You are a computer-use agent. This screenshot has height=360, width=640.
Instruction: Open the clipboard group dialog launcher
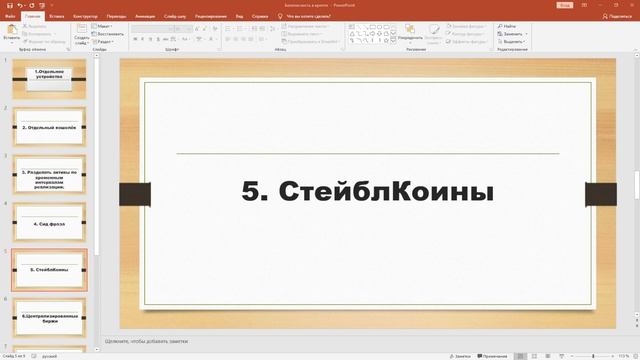click(x=68, y=49)
